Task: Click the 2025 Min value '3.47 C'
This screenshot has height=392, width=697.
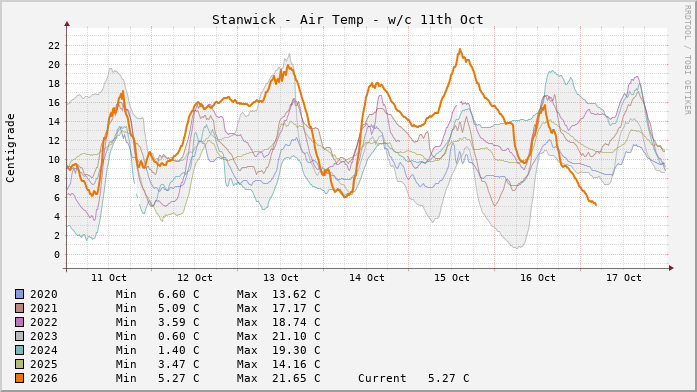Action: pos(179,364)
